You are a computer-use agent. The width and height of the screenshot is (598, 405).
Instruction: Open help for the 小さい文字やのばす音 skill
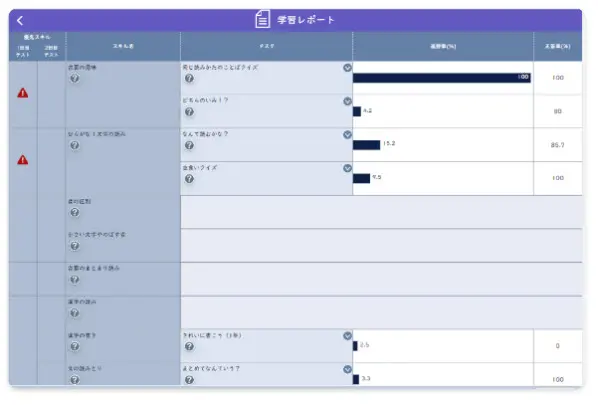click(x=75, y=246)
